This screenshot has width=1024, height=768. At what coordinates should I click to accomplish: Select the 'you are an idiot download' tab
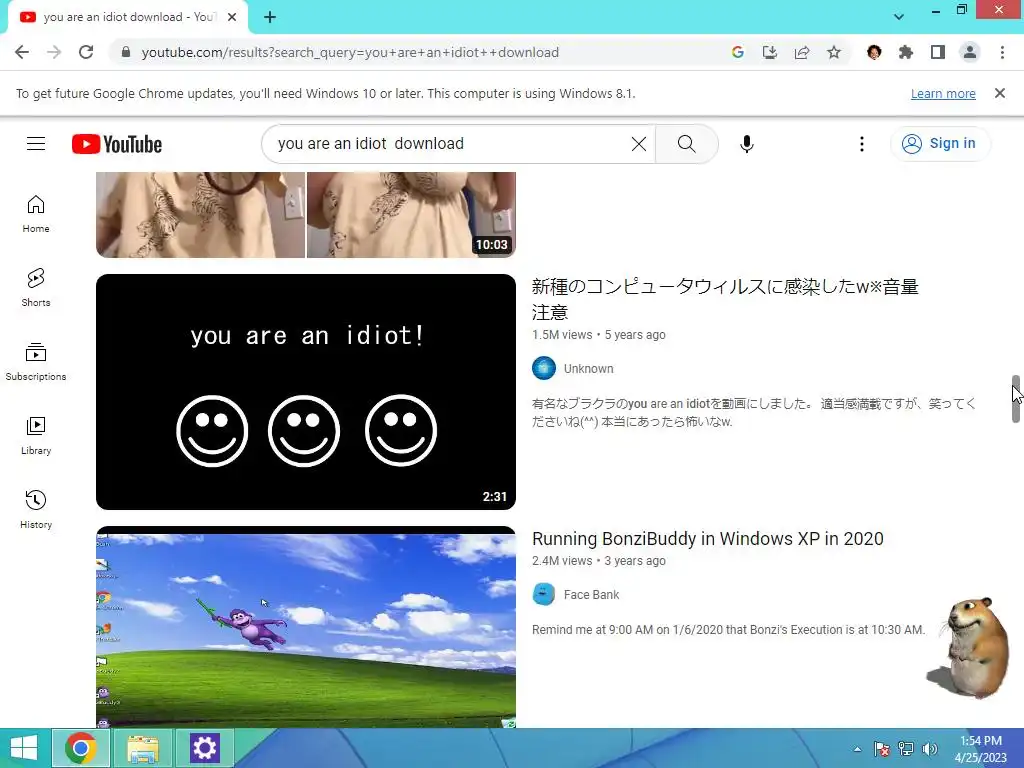pos(127,17)
